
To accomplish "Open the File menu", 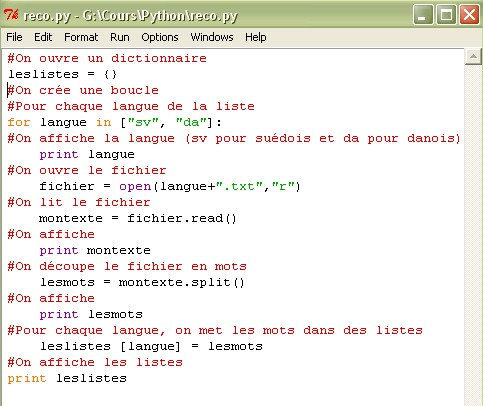I will (14, 37).
